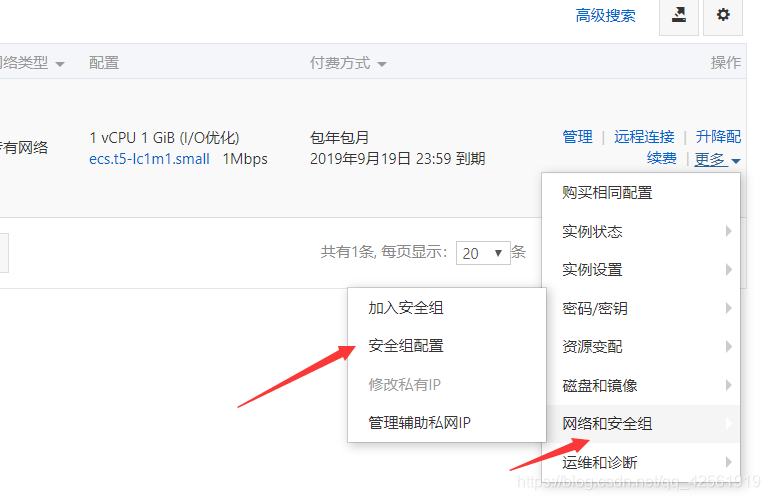
Task: Click the 2019年9月19日 23:59 到期 text
Action: click(x=398, y=159)
